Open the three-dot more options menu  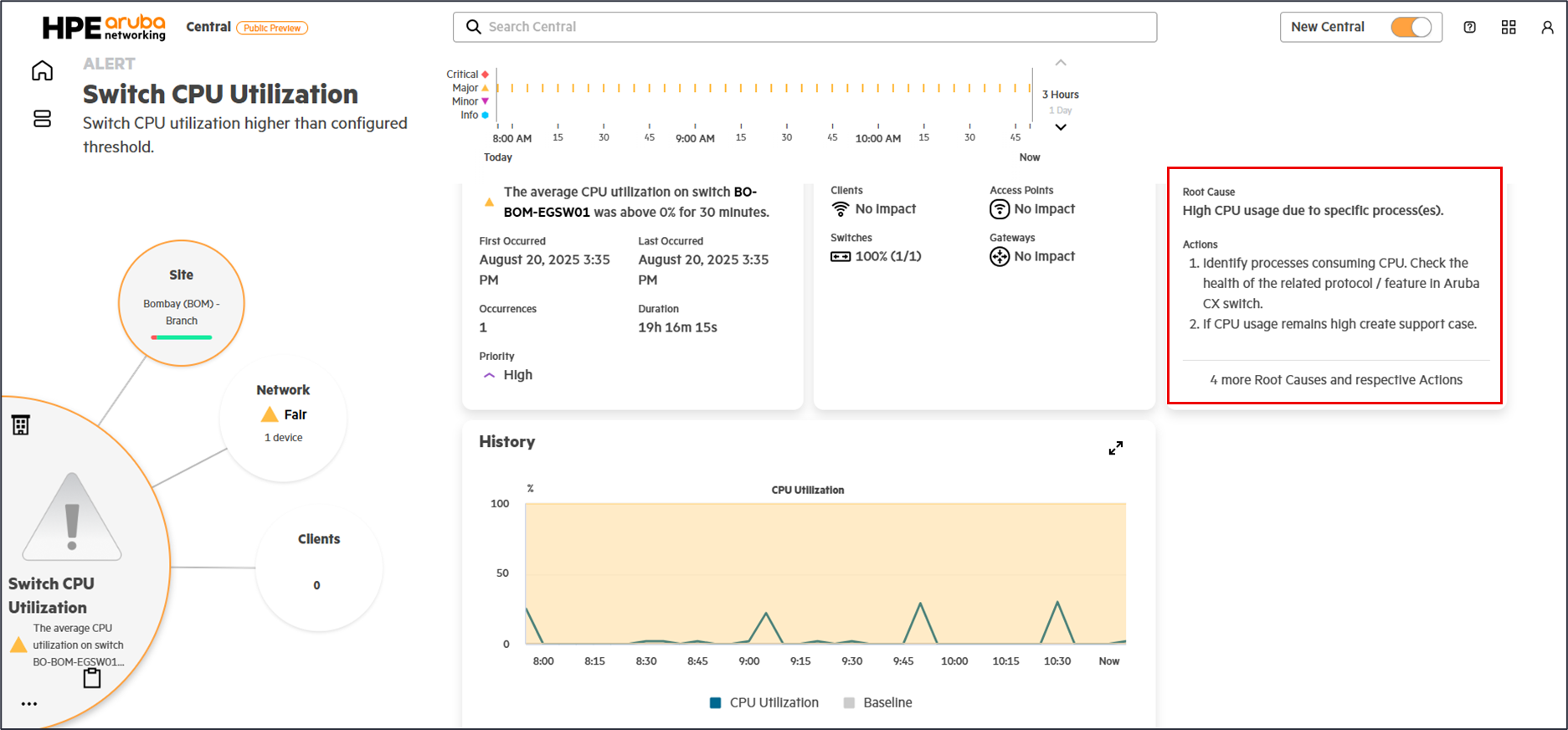click(29, 704)
